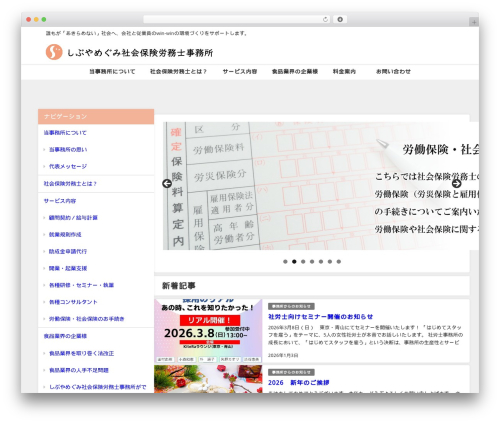This screenshot has width=500, height=423.
Task: Click seminar thumbnail dated 2026.3.8
Action: (x=208, y=331)
